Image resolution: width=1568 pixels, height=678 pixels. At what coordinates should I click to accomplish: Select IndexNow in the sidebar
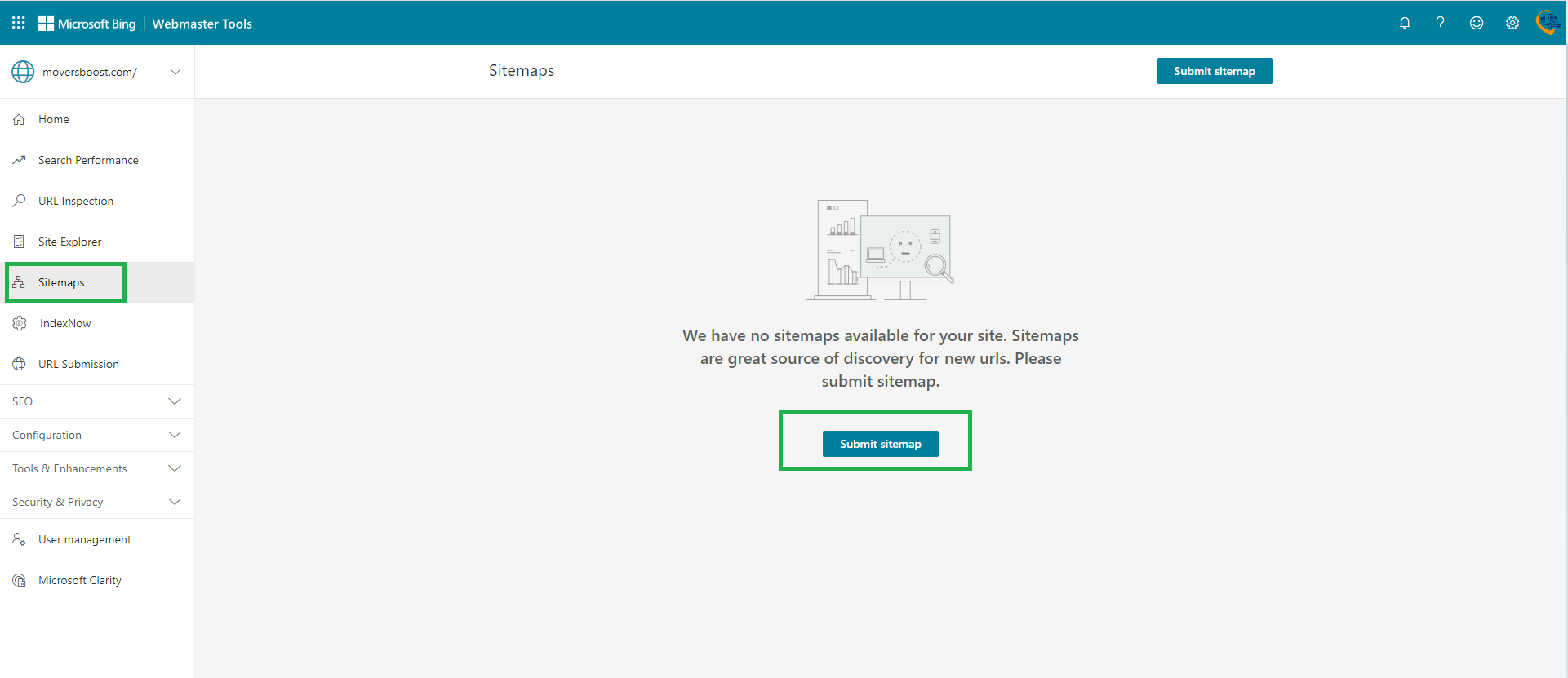pos(65,323)
